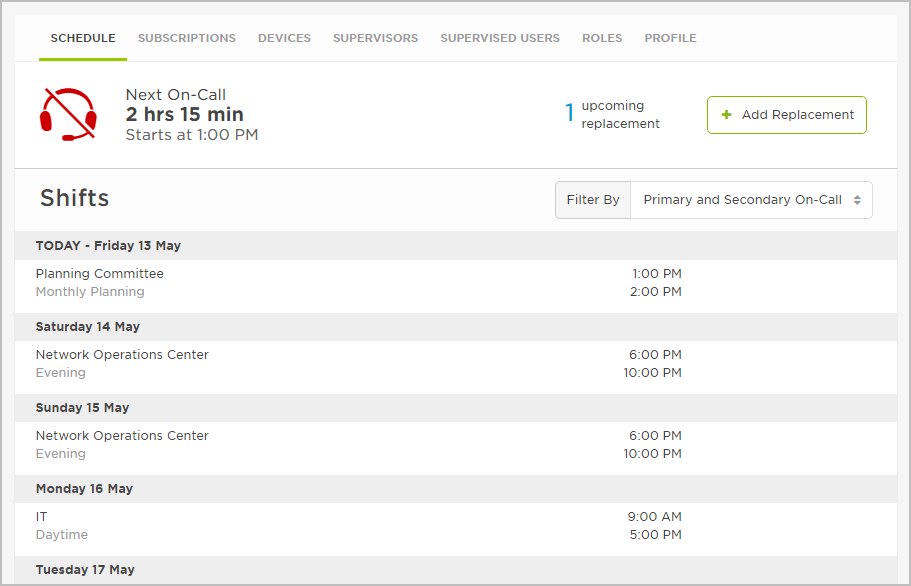This screenshot has width=911, height=586.
Task: Select the SUPERVISORS tab
Action: pos(375,38)
